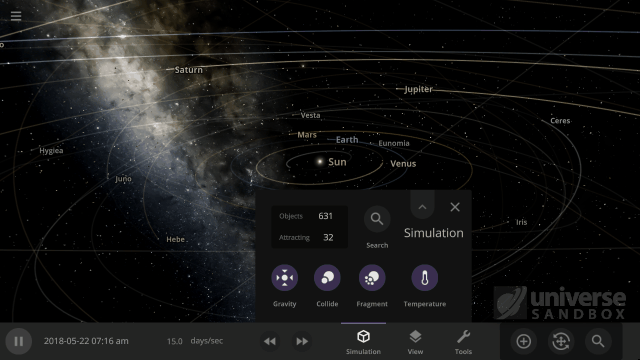Slow down simulation with rewind arrows

click(x=270, y=341)
